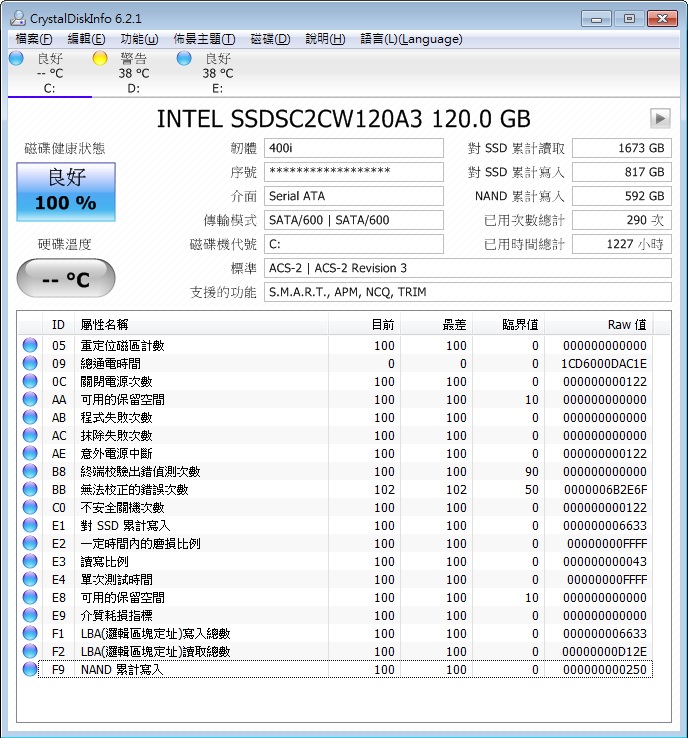Click status orb for attribute E8 row
This screenshot has width=688, height=738.
(x=30, y=597)
